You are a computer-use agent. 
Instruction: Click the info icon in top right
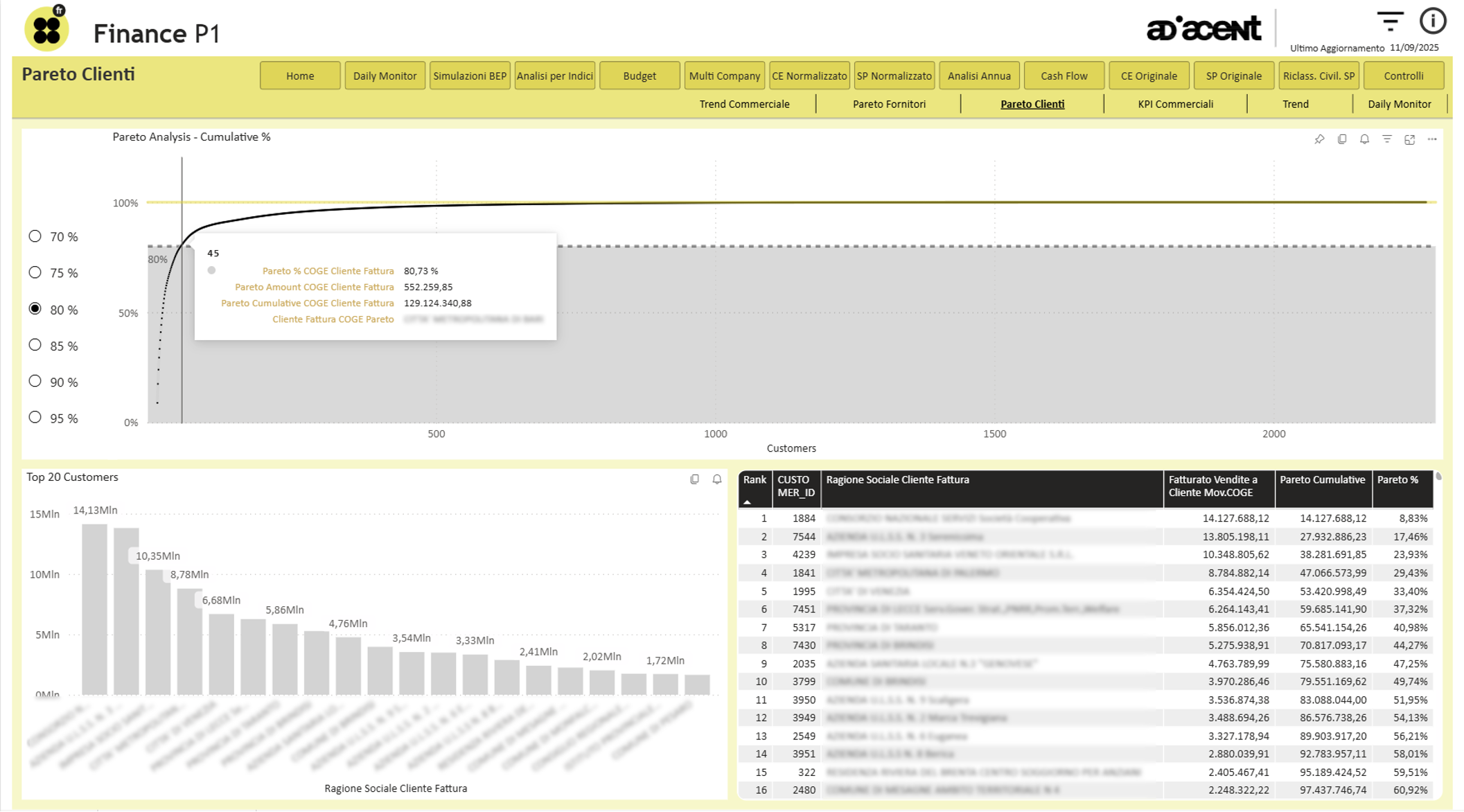(1432, 21)
